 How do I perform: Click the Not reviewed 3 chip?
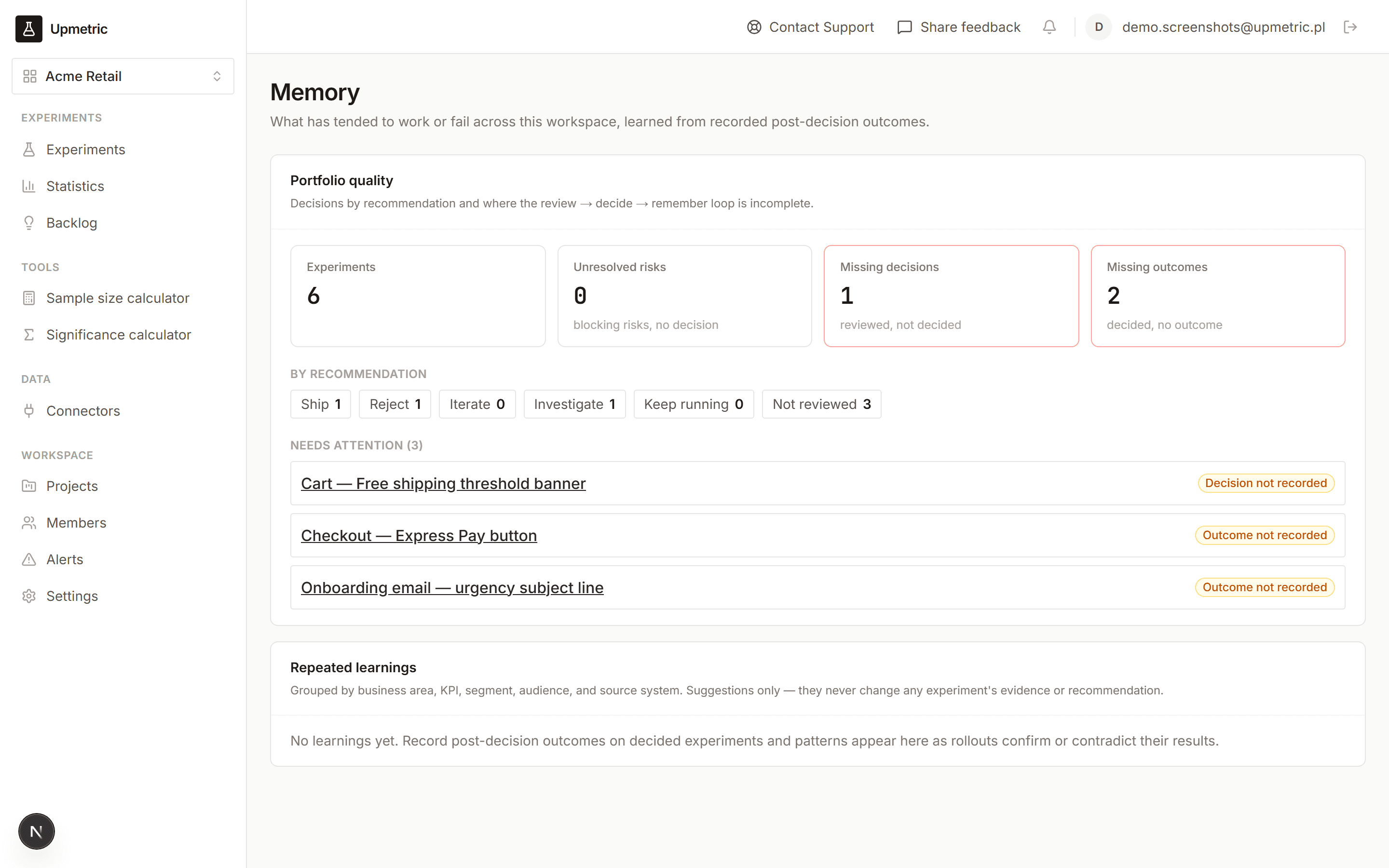point(821,404)
